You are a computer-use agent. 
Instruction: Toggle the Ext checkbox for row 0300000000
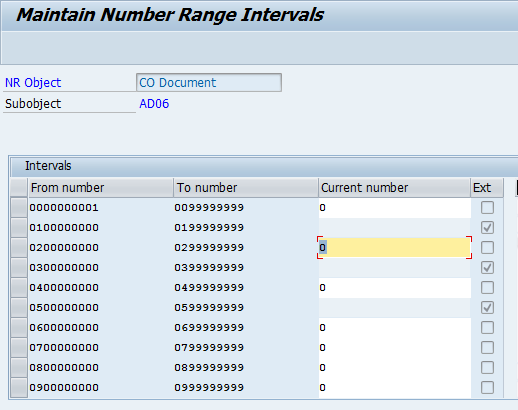pos(487,268)
